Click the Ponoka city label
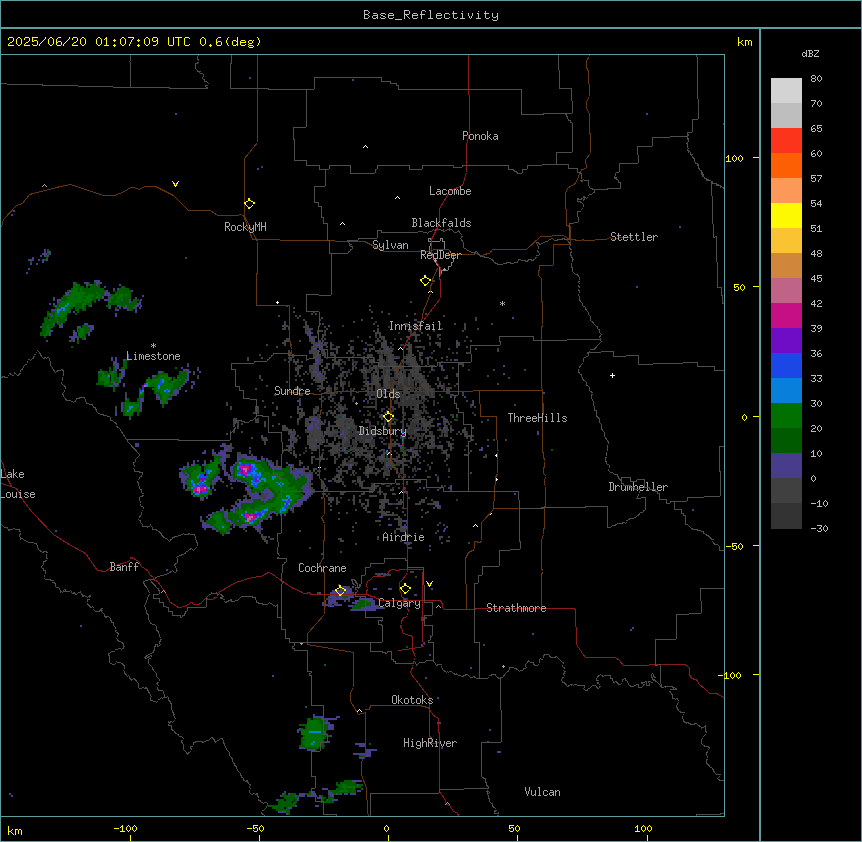This screenshot has width=862, height=842. click(x=480, y=136)
